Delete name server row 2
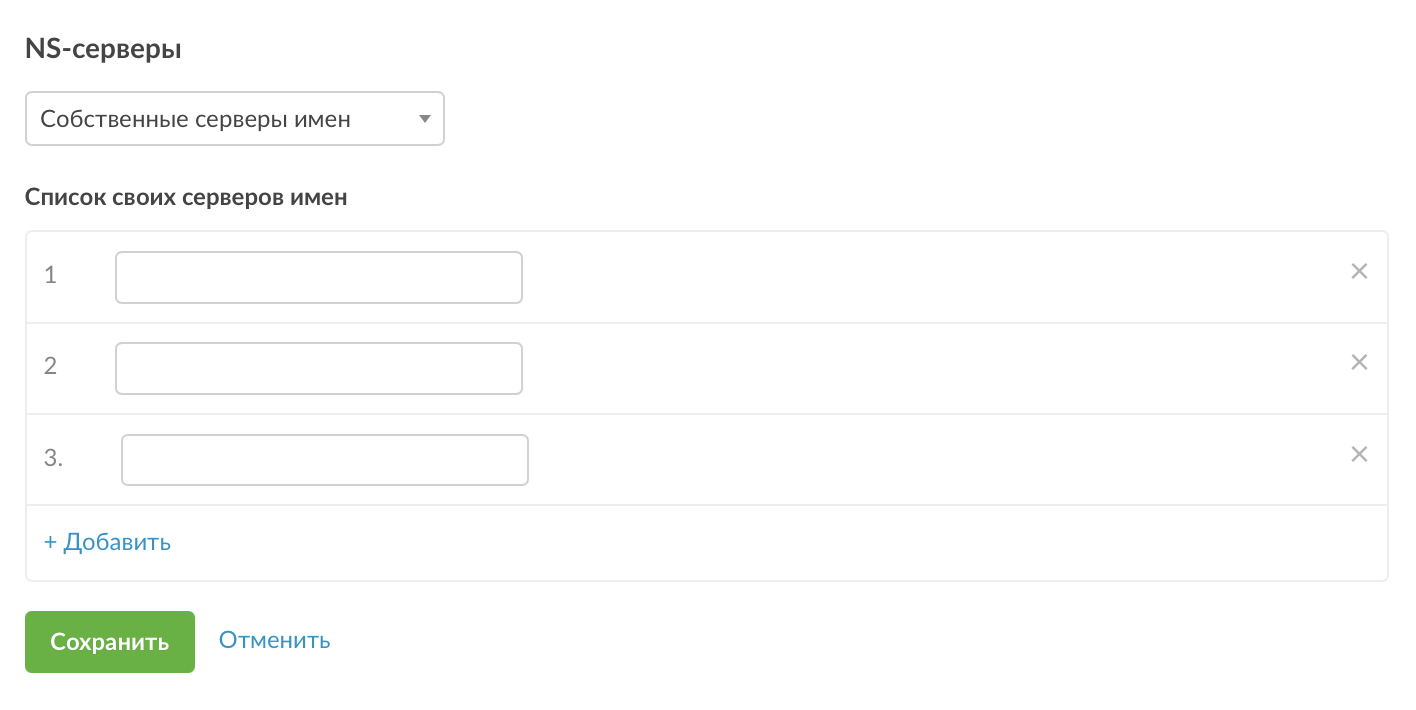This screenshot has height=710, width=1416. [1359, 362]
